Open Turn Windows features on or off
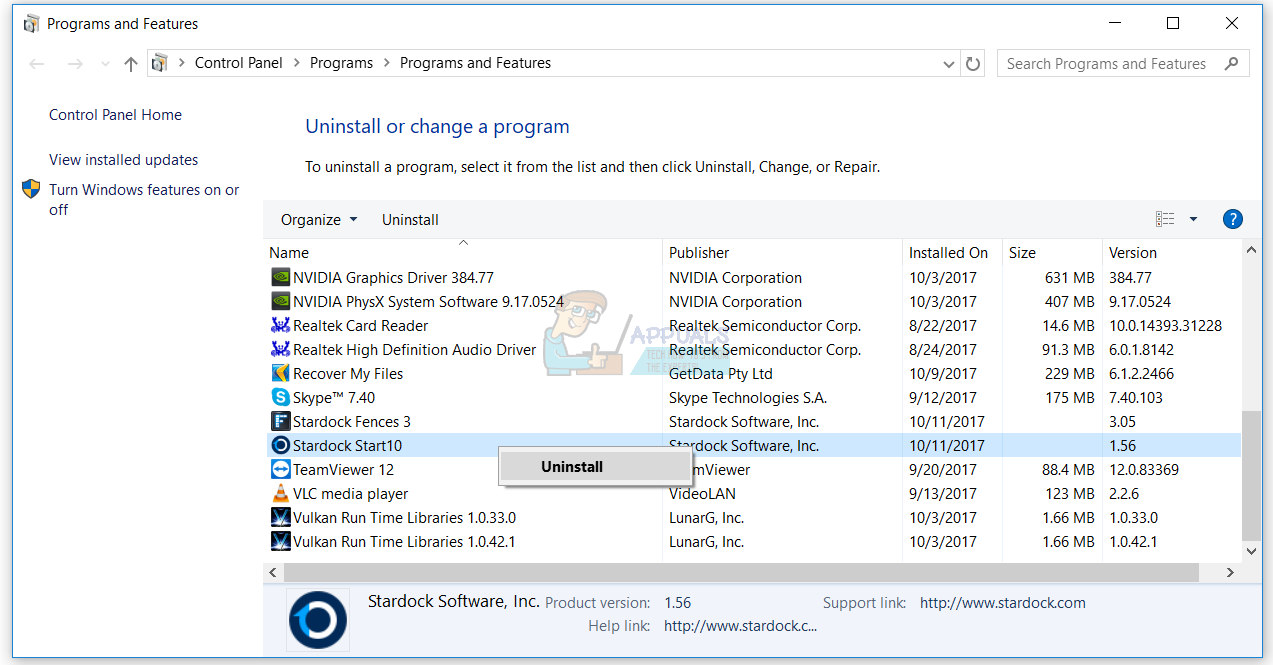This screenshot has height=665, width=1273. click(144, 200)
